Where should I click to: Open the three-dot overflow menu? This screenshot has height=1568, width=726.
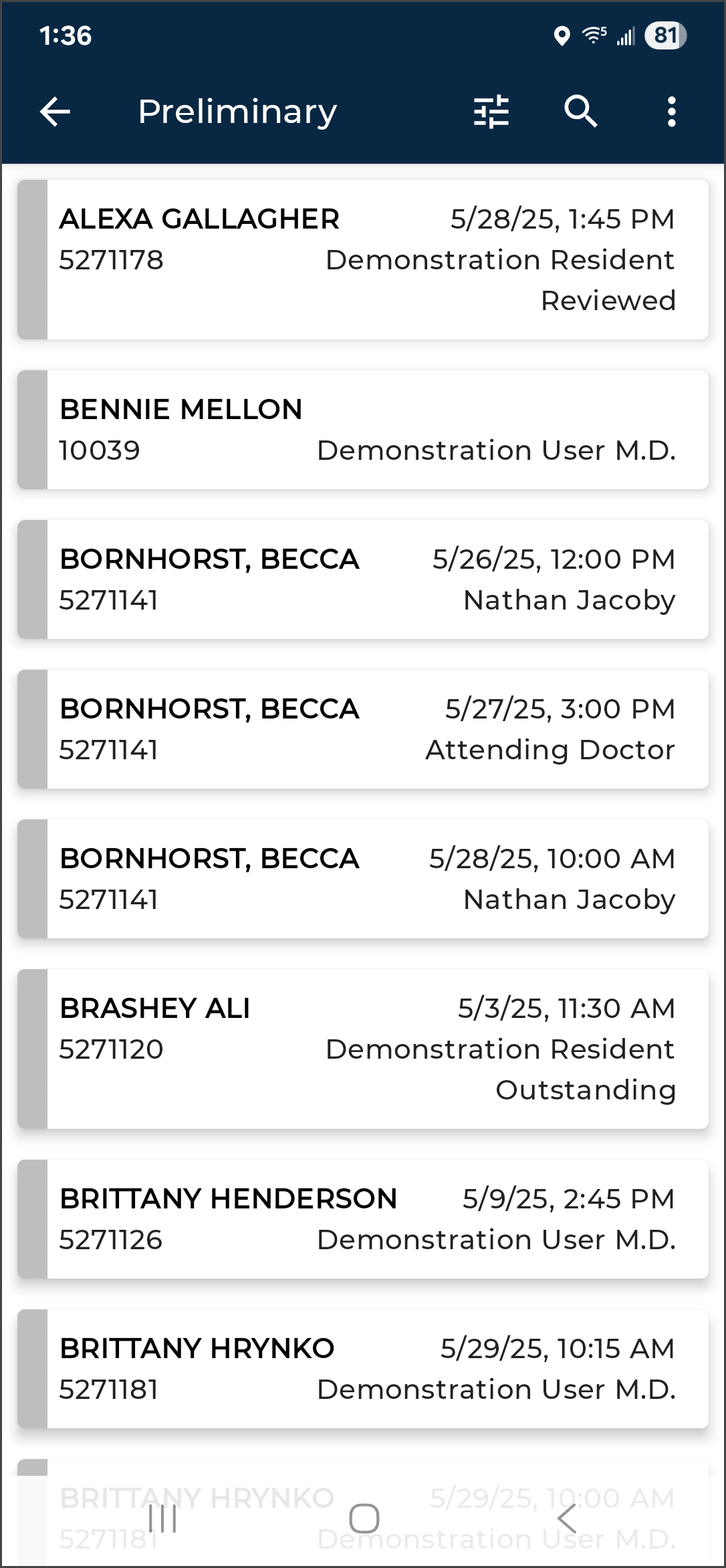point(671,112)
